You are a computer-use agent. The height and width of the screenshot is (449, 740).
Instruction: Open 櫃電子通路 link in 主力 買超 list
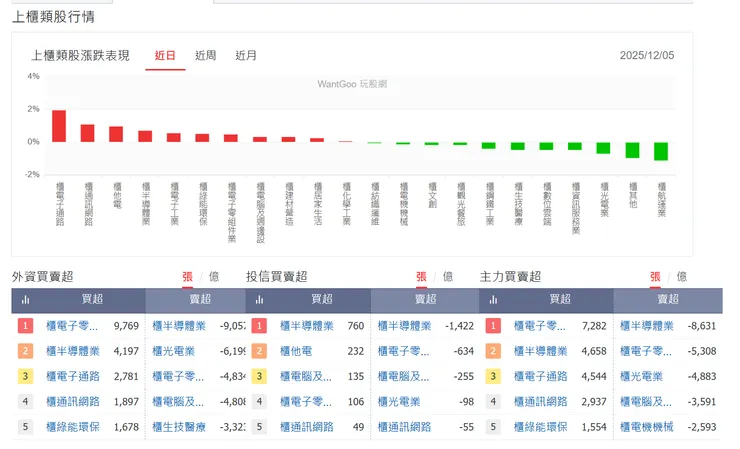(x=540, y=376)
